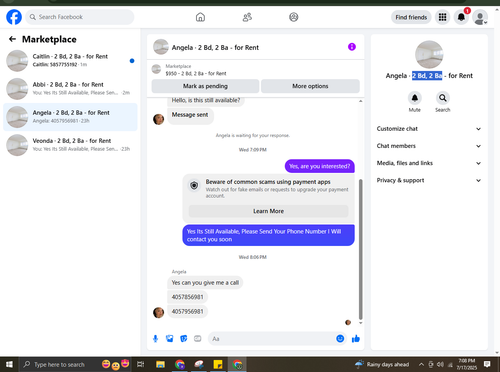Click the shield scam warning icon

pyautogui.click(x=194, y=185)
